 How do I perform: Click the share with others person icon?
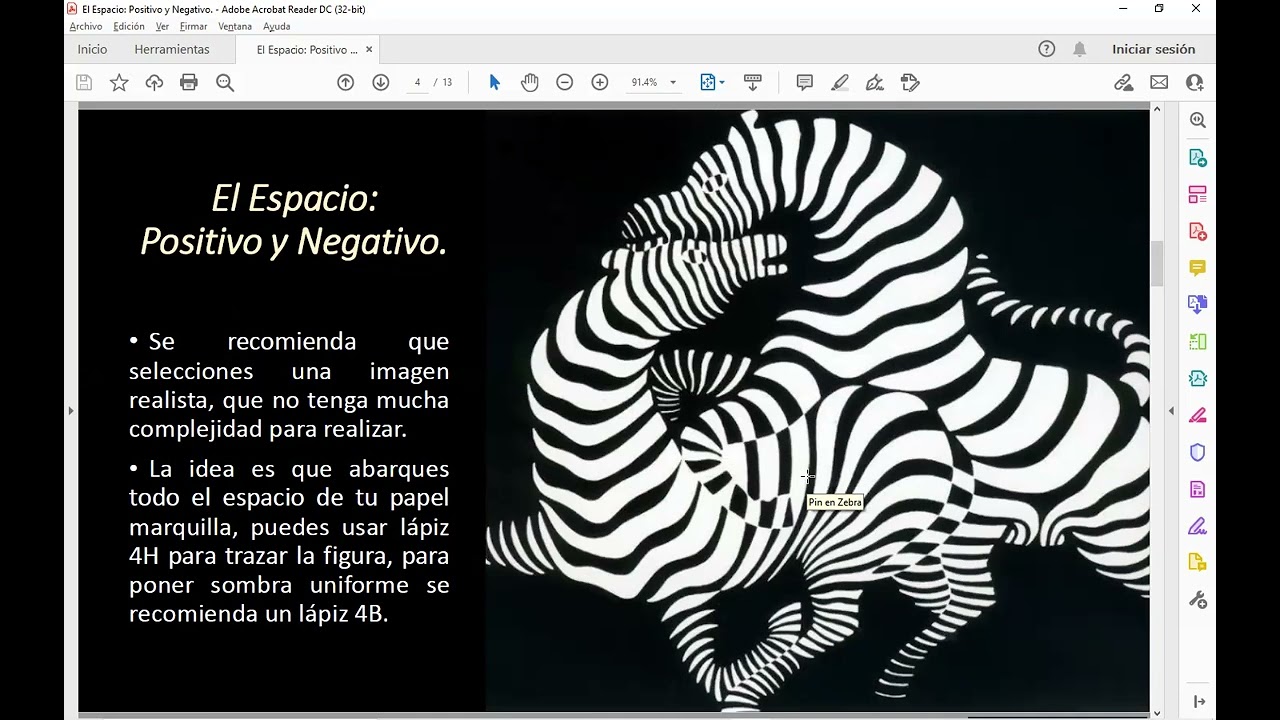[1194, 83]
